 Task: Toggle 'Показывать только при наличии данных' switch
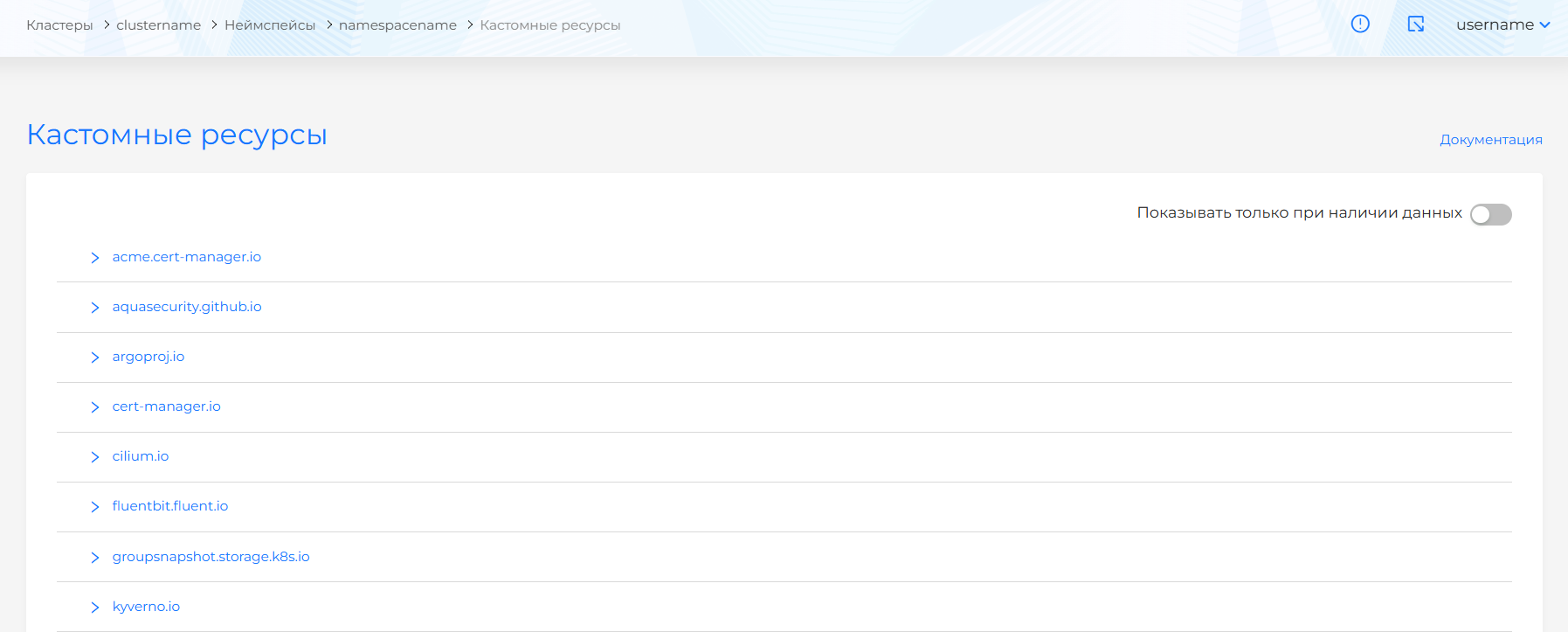[1490, 214]
